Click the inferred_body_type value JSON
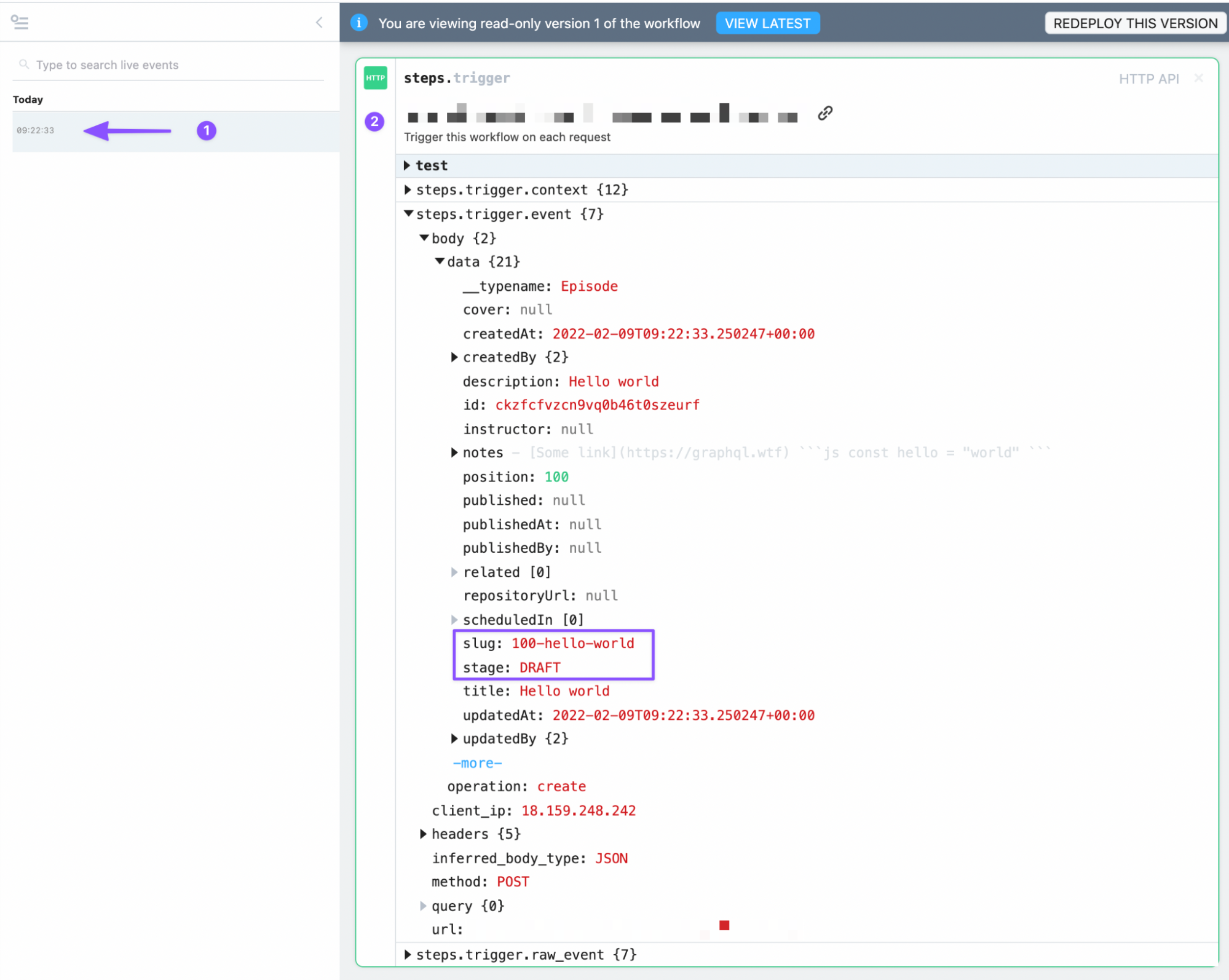Screen dimensions: 1229x980 pyautogui.click(x=611, y=858)
